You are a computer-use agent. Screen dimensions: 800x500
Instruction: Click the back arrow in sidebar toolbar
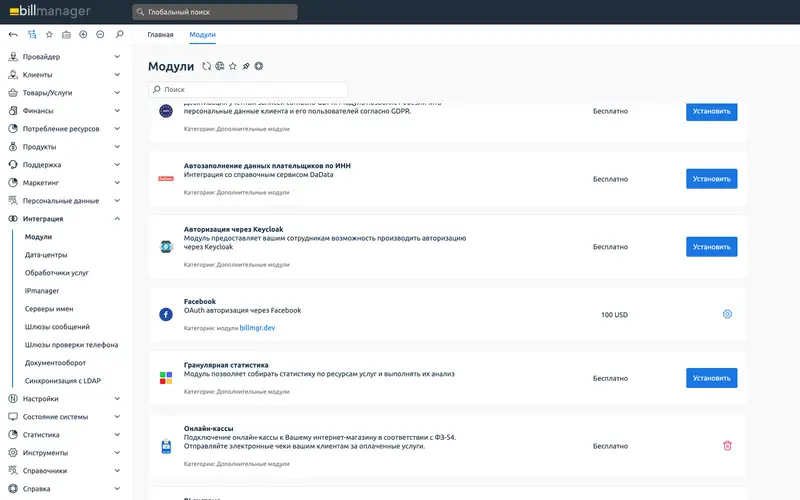pyautogui.click(x=13, y=35)
